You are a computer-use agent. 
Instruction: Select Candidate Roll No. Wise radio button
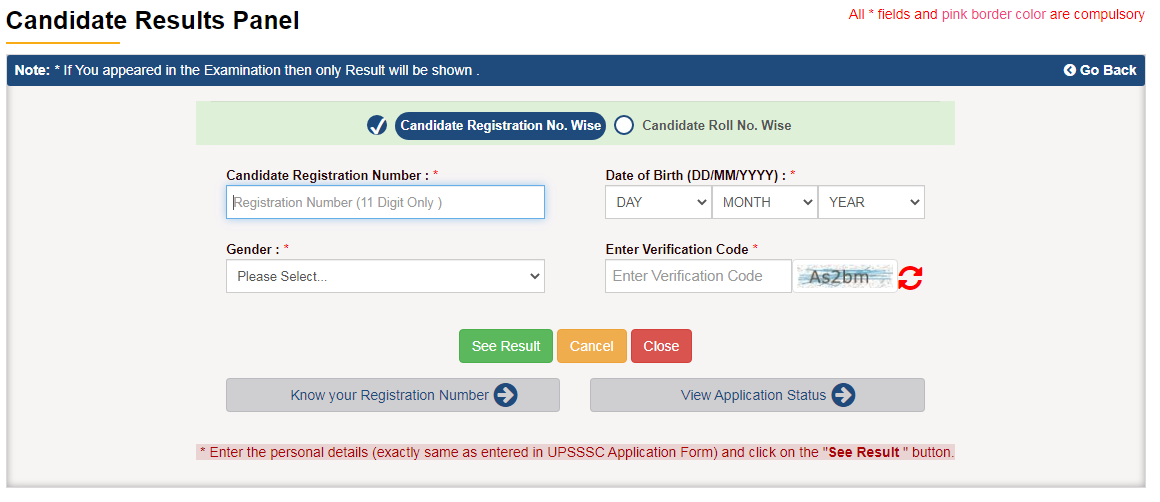[x=624, y=125]
